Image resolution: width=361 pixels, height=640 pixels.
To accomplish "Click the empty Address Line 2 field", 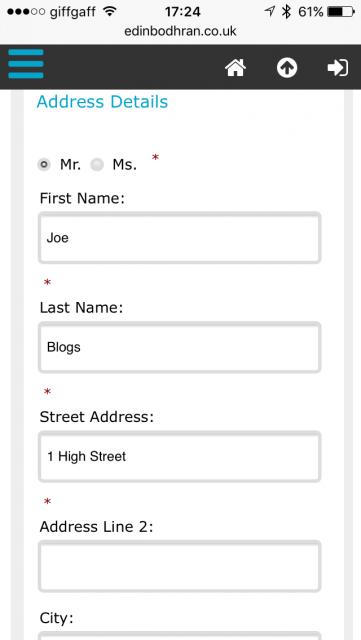I will [x=180, y=566].
